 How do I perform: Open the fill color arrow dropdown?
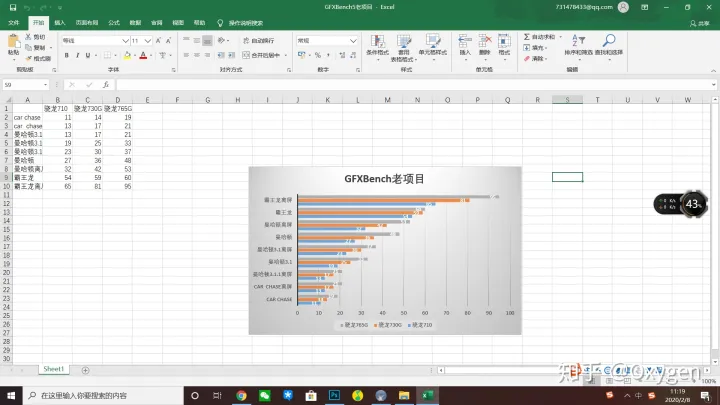[x=135, y=56]
